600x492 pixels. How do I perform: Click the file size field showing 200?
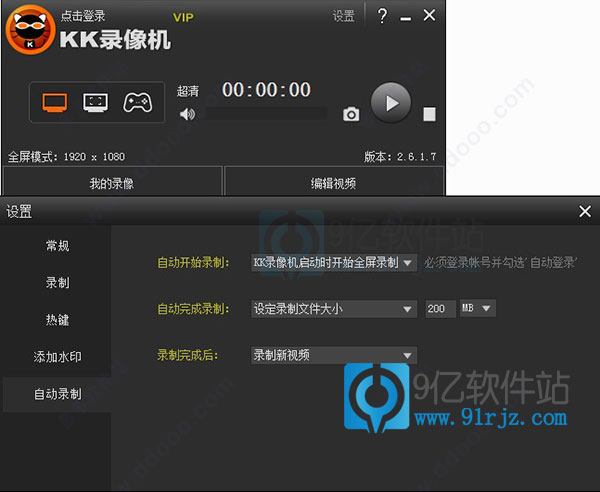[440, 309]
